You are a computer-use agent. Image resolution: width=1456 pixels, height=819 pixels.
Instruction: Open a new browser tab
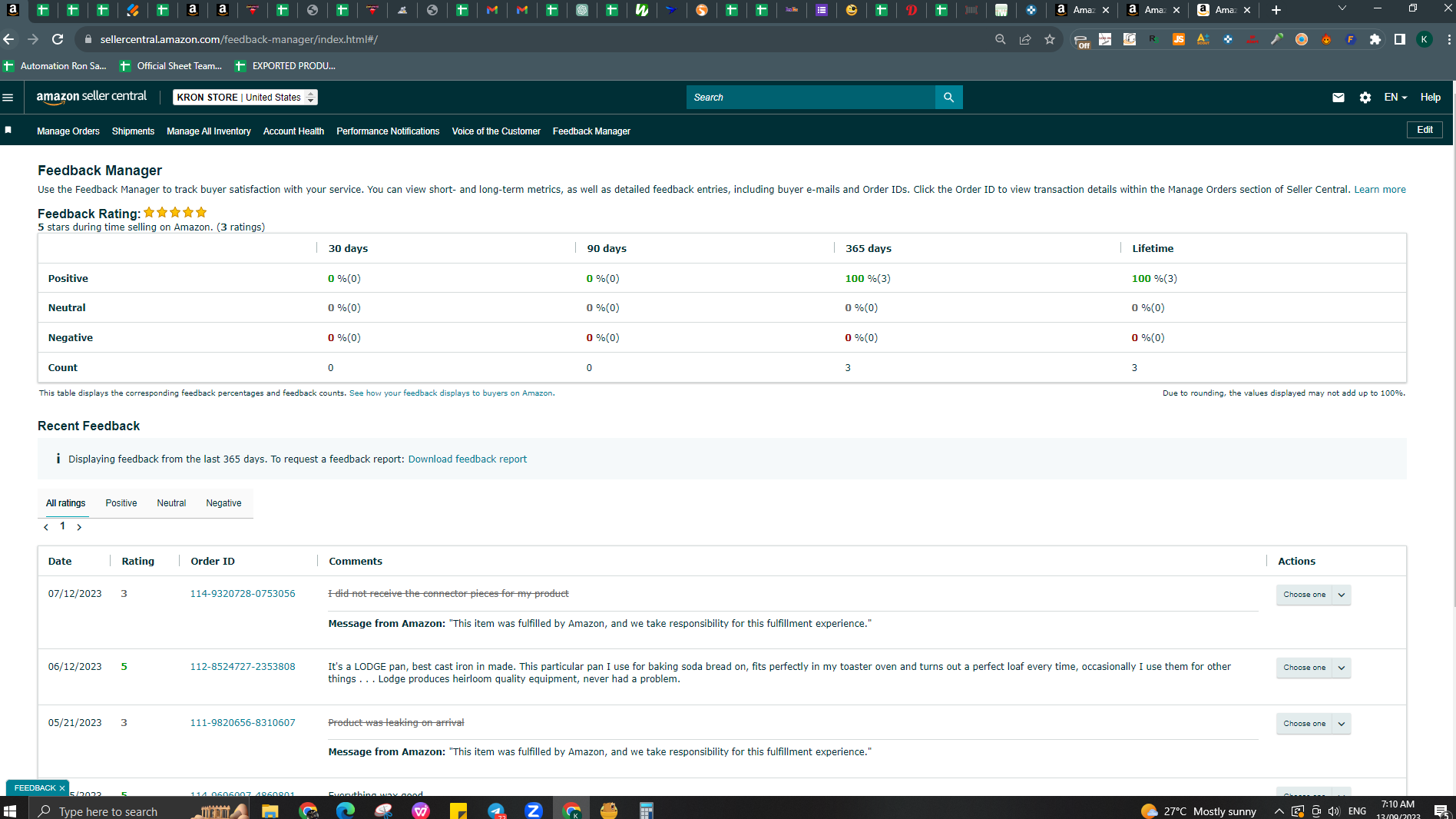tap(1276, 10)
